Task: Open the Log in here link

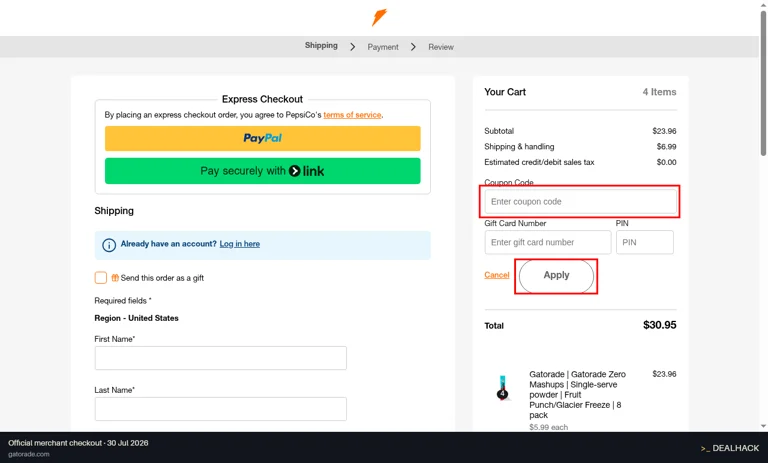Action: pos(240,244)
